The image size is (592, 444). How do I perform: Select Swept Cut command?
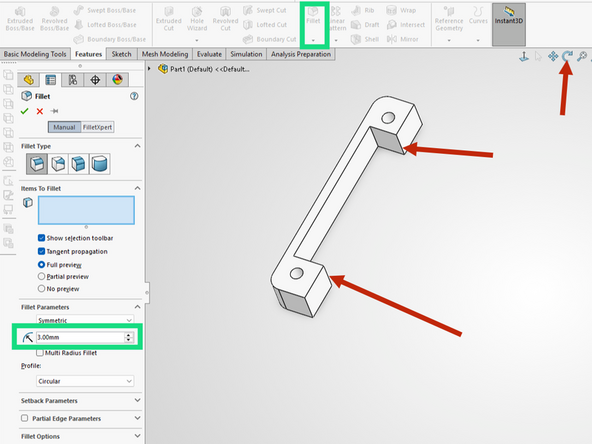(x=265, y=10)
